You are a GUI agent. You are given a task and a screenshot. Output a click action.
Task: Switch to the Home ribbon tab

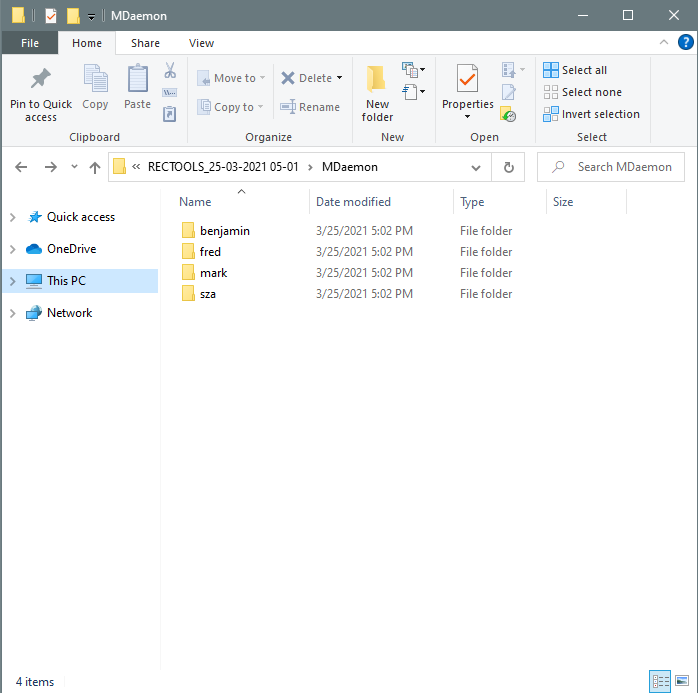[x=87, y=43]
